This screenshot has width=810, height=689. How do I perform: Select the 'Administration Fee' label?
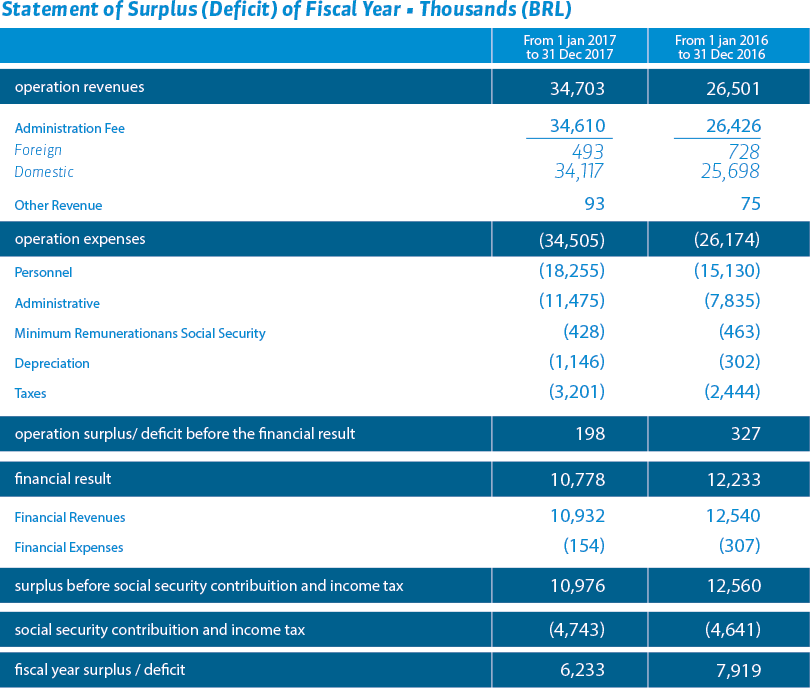tap(70, 128)
